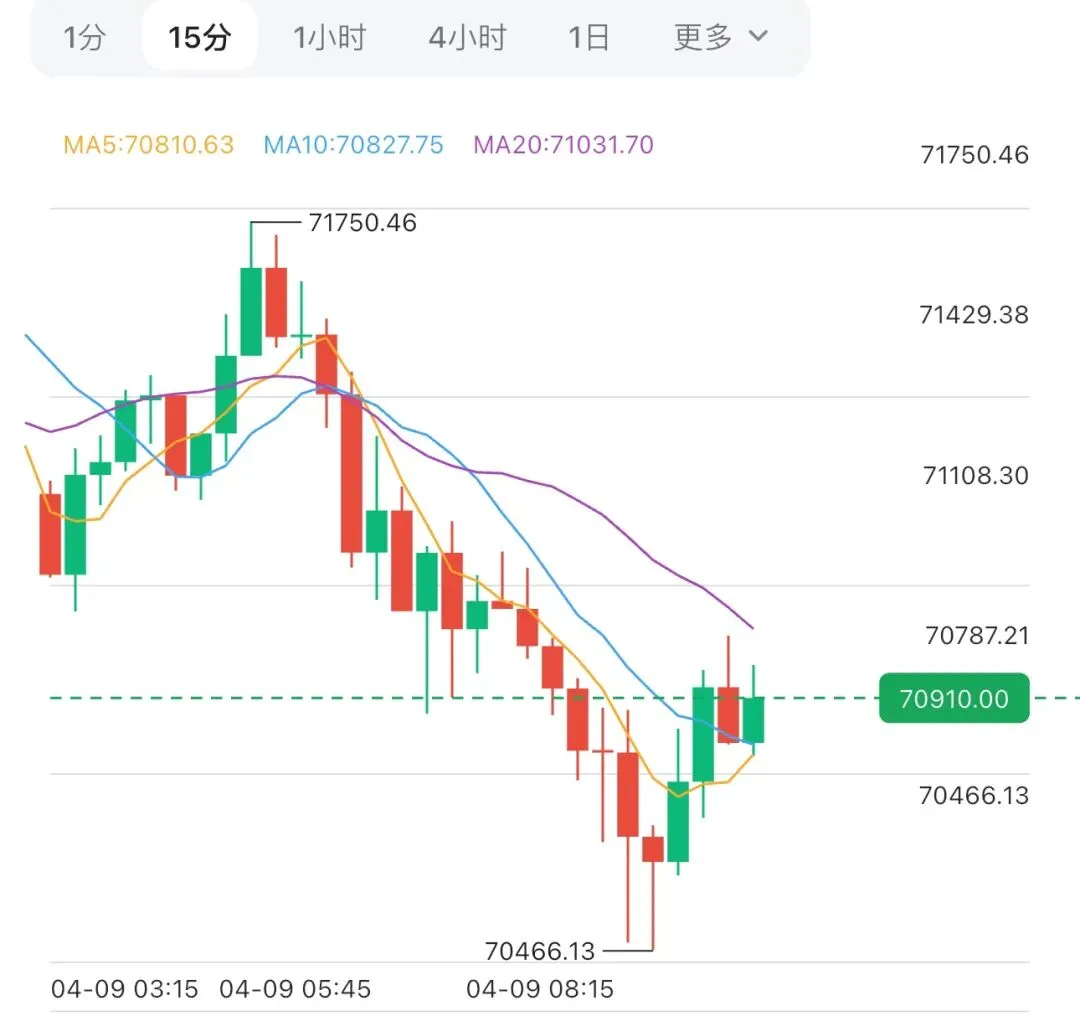
Task: Switch to the 1分 timeframe tab
Action: [85, 38]
